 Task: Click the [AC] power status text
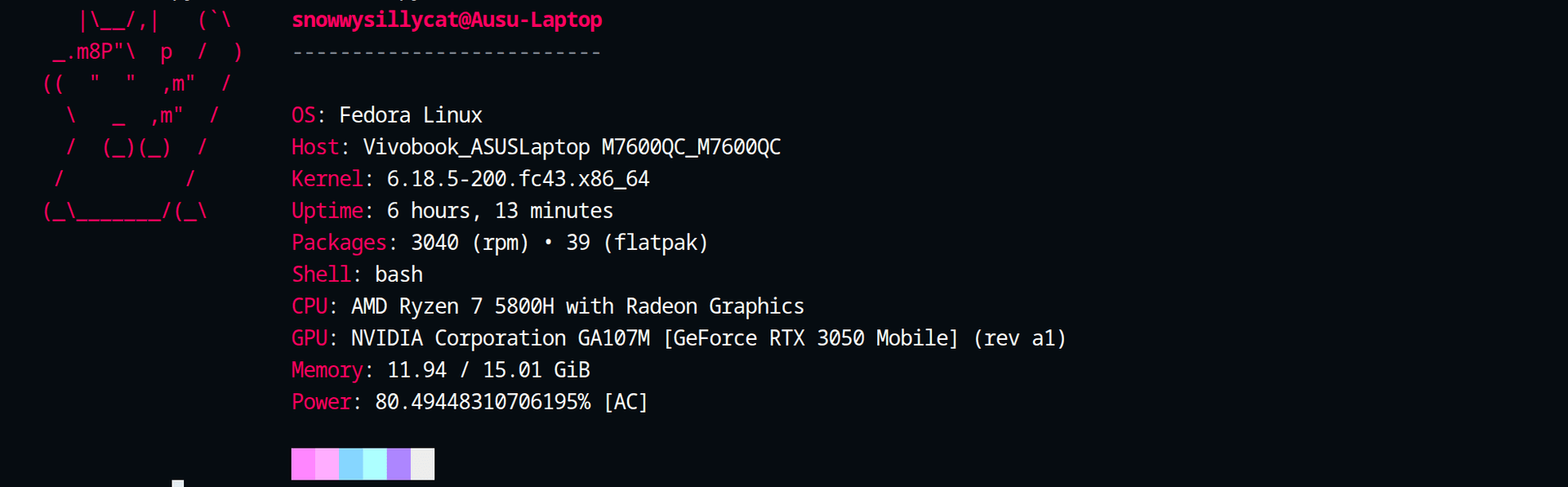click(626, 402)
